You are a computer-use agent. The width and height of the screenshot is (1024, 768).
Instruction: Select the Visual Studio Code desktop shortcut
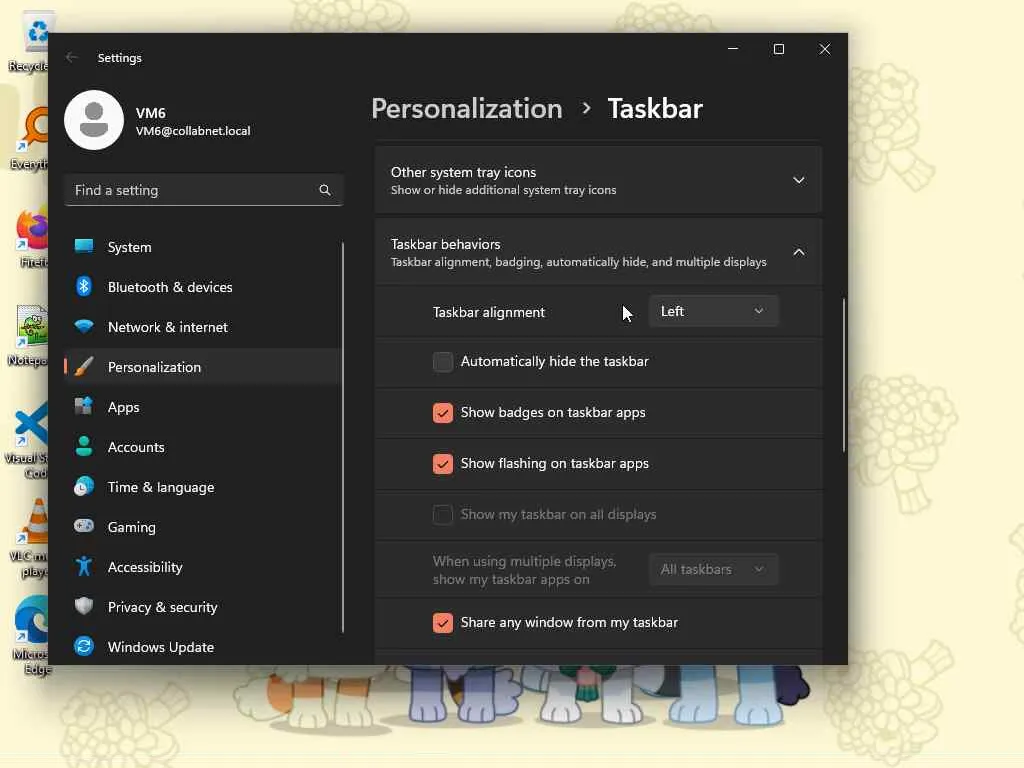coord(27,439)
